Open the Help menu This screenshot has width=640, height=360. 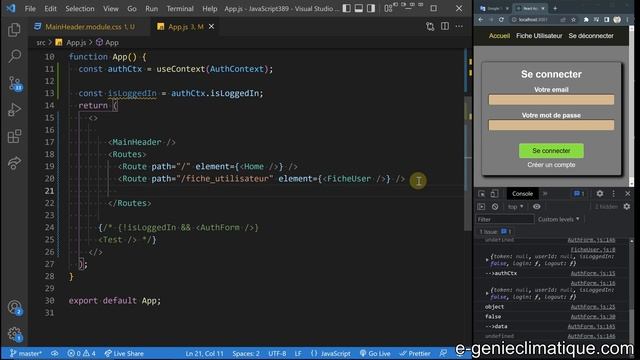[x=209, y=9]
